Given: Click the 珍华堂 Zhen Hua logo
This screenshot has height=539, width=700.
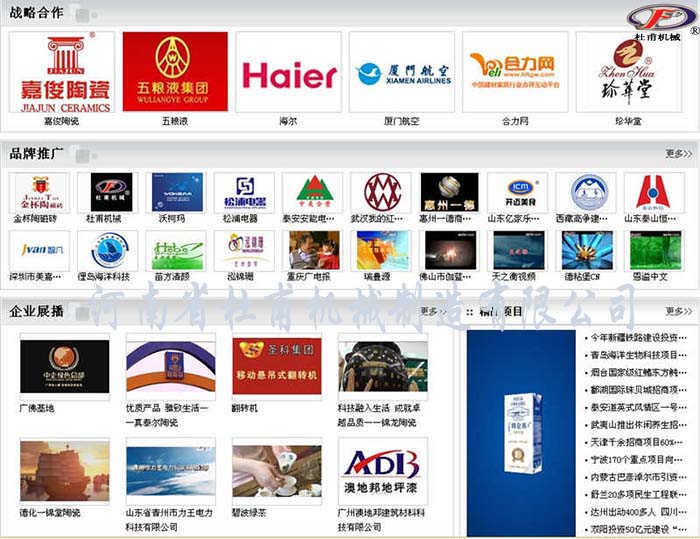Looking at the screenshot, I should pyautogui.click(x=628, y=73).
